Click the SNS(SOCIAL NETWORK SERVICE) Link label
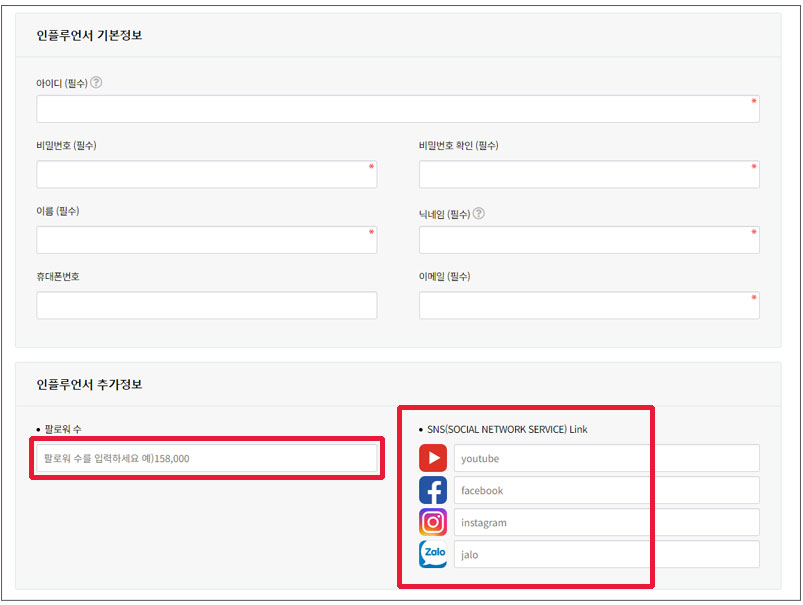Image resolution: width=803 pixels, height=605 pixels. pyautogui.click(x=507, y=429)
